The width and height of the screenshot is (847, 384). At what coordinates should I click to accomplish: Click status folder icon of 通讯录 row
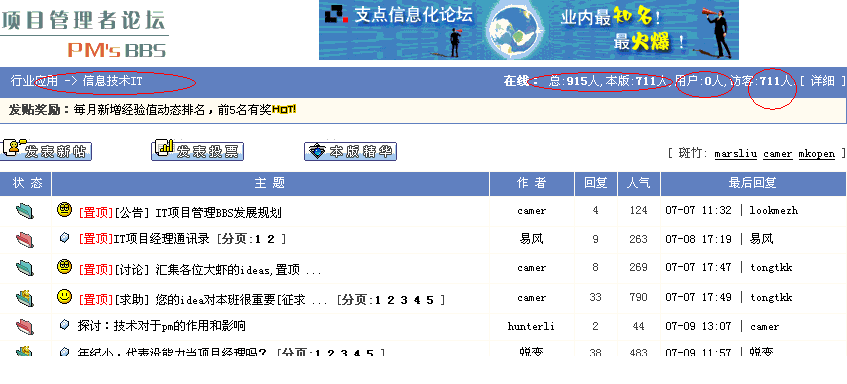[x=25, y=239]
